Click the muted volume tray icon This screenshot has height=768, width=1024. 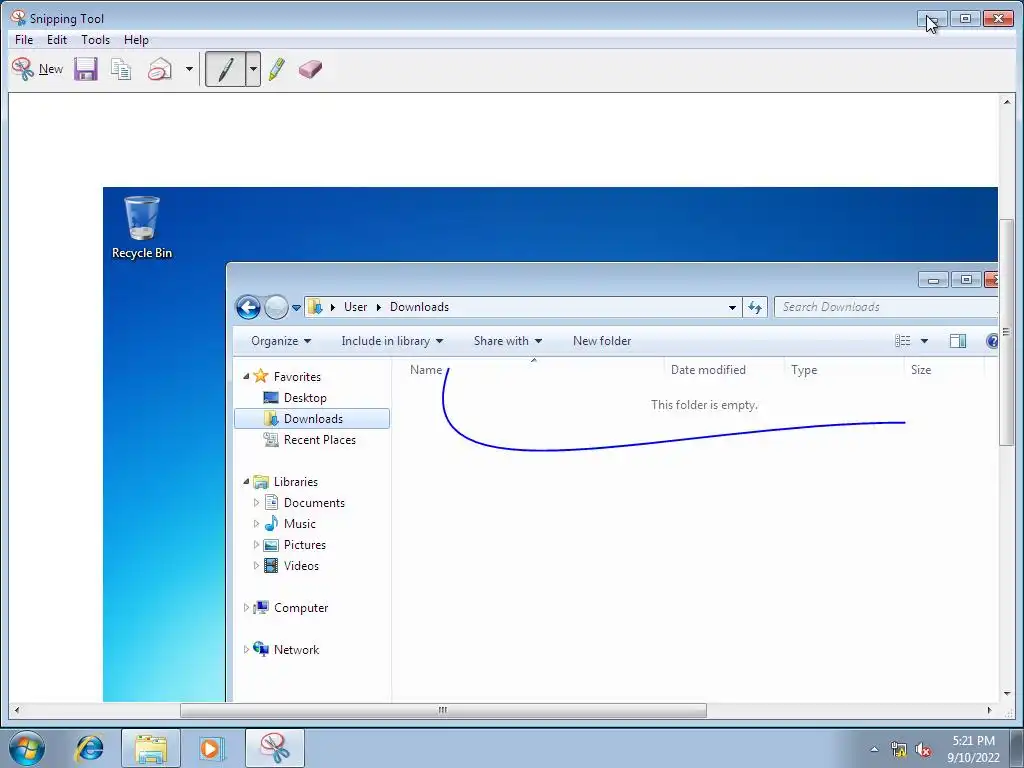pyautogui.click(x=923, y=750)
